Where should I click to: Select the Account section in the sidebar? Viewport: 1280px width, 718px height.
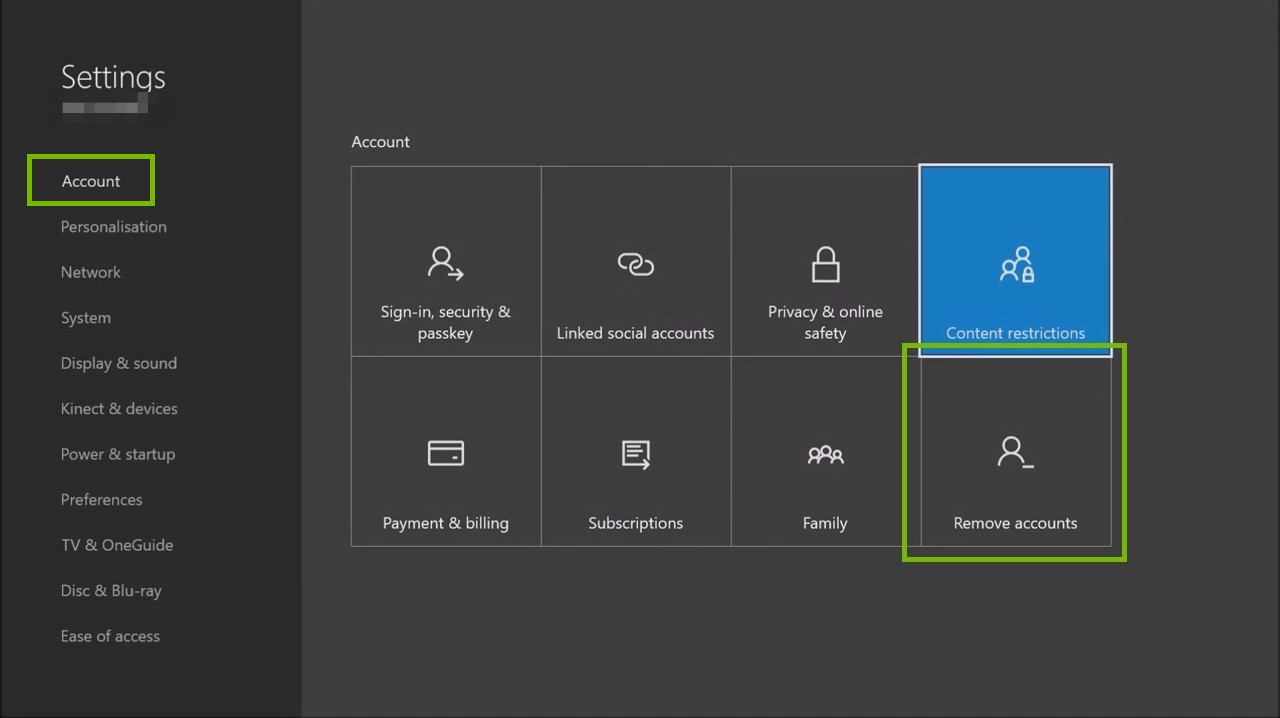[90, 180]
